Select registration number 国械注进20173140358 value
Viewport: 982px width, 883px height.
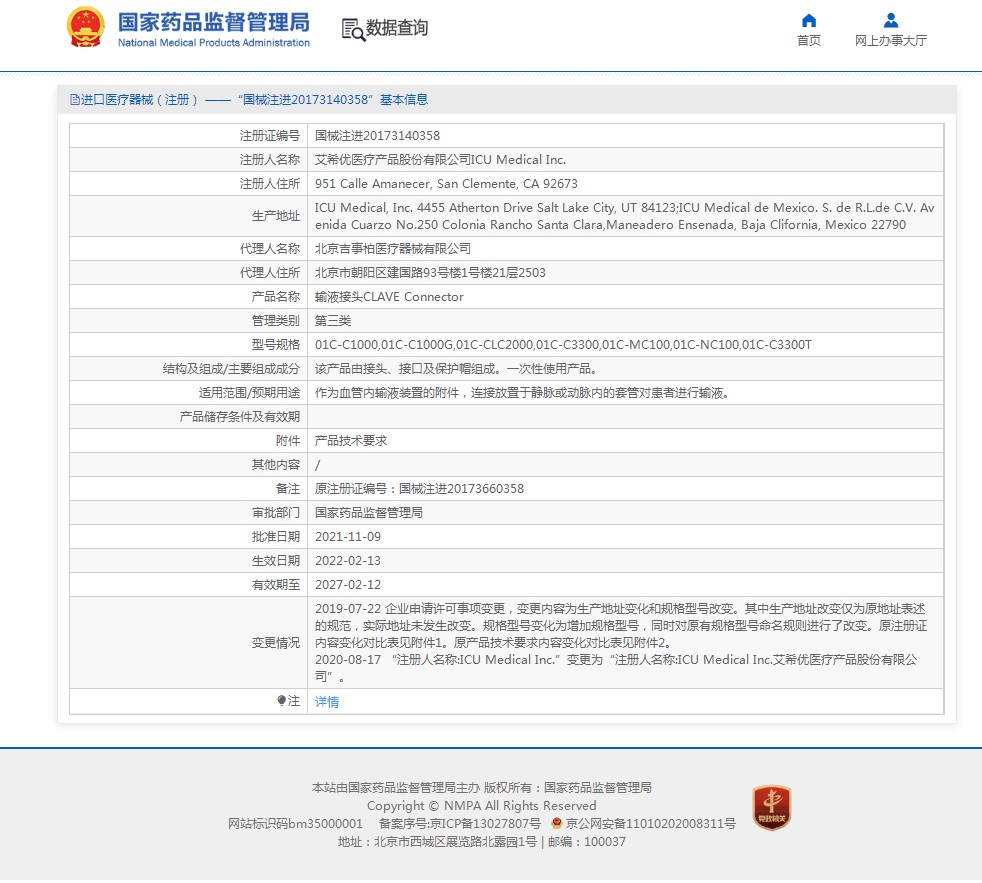377,135
